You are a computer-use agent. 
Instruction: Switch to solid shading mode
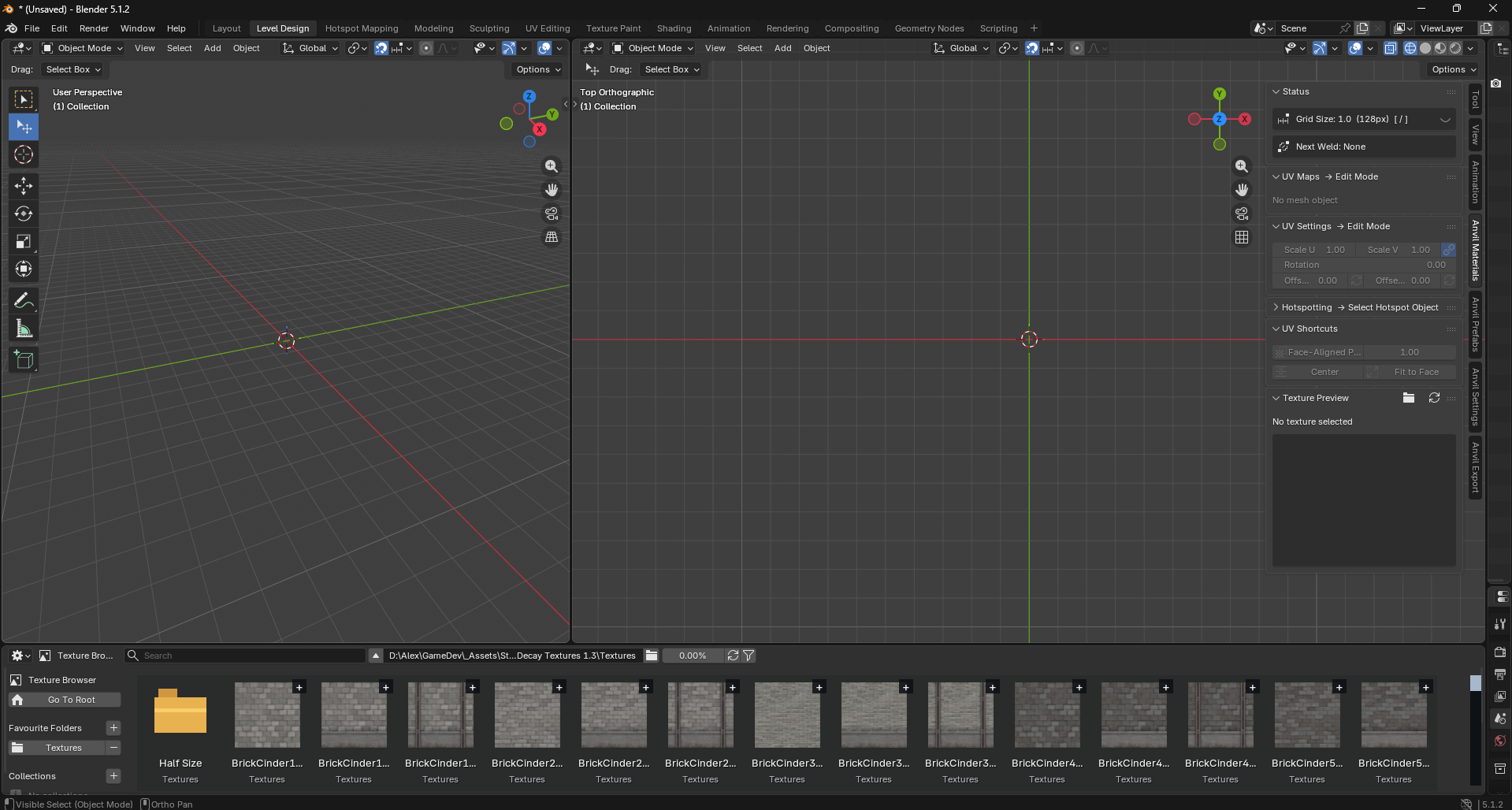[x=1425, y=48]
